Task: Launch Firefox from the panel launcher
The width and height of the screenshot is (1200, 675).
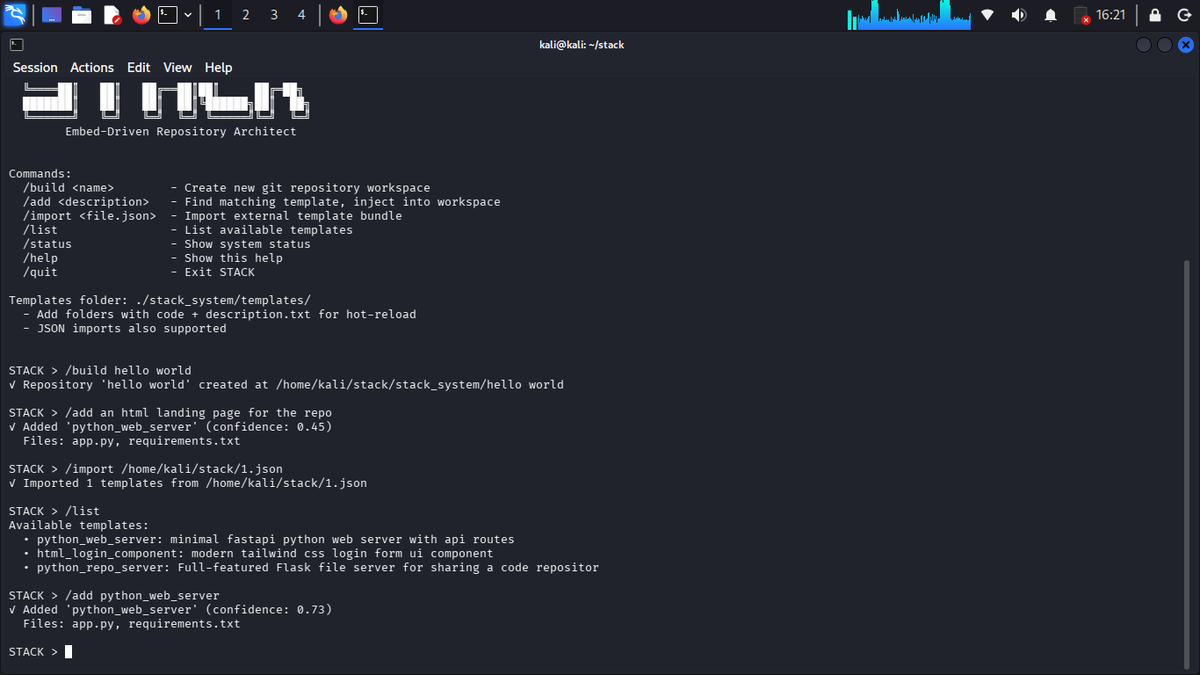Action: click(x=141, y=15)
